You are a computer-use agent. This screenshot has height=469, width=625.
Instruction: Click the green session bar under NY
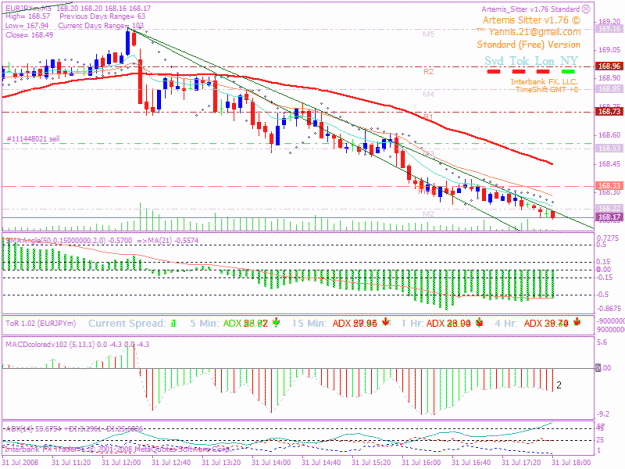click(568, 72)
